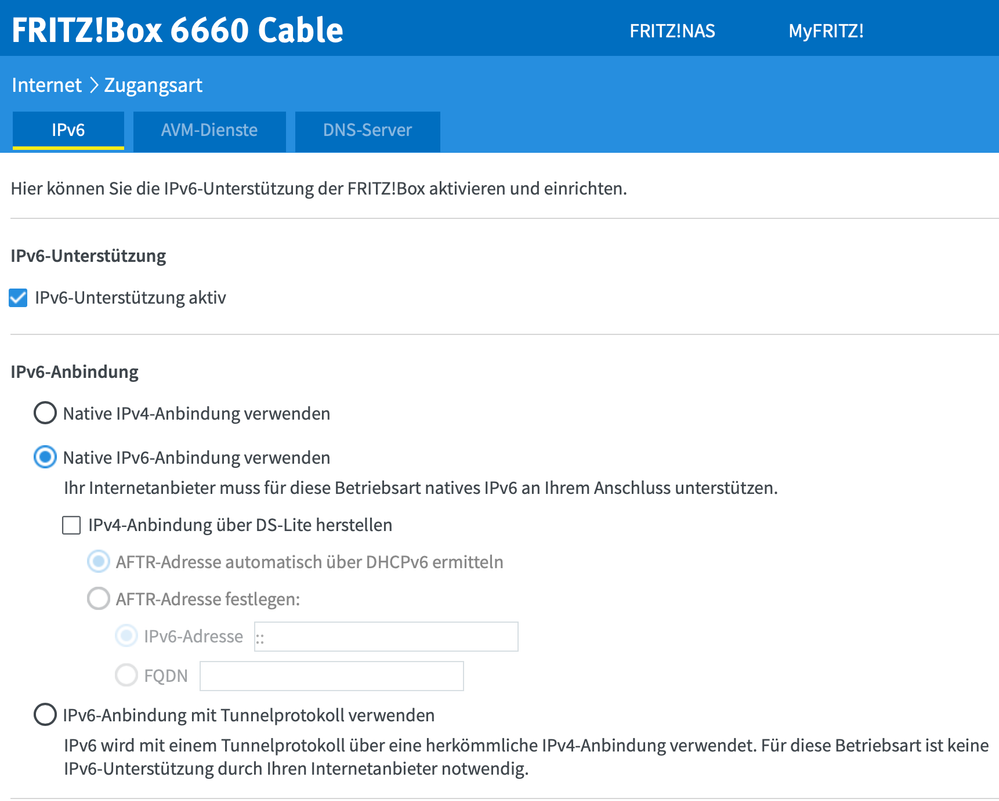Switch to the DNS-Server tab
The image size is (999, 801).
tap(367, 131)
